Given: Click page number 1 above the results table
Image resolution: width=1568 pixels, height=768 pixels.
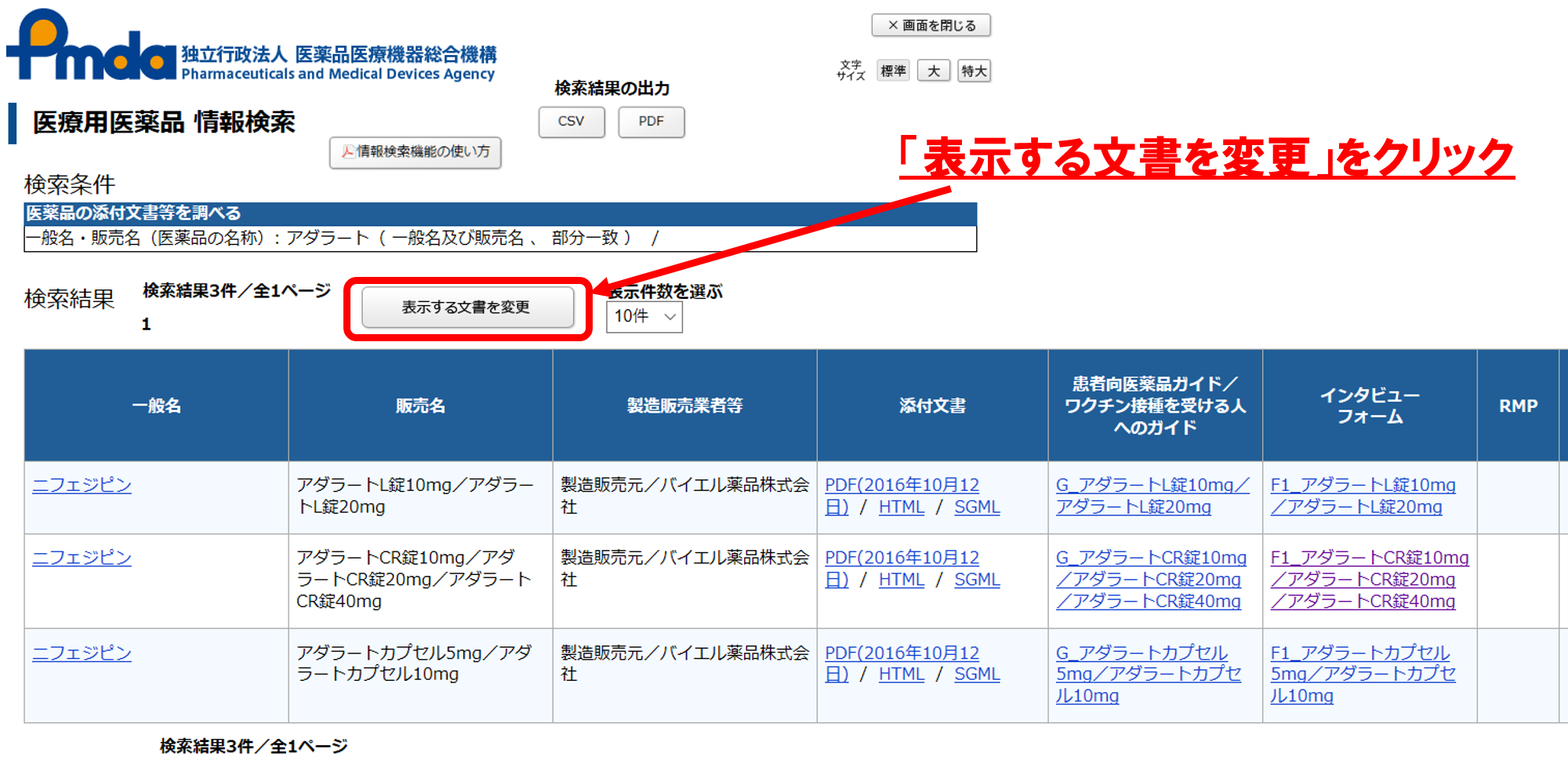Looking at the screenshot, I should click(146, 324).
